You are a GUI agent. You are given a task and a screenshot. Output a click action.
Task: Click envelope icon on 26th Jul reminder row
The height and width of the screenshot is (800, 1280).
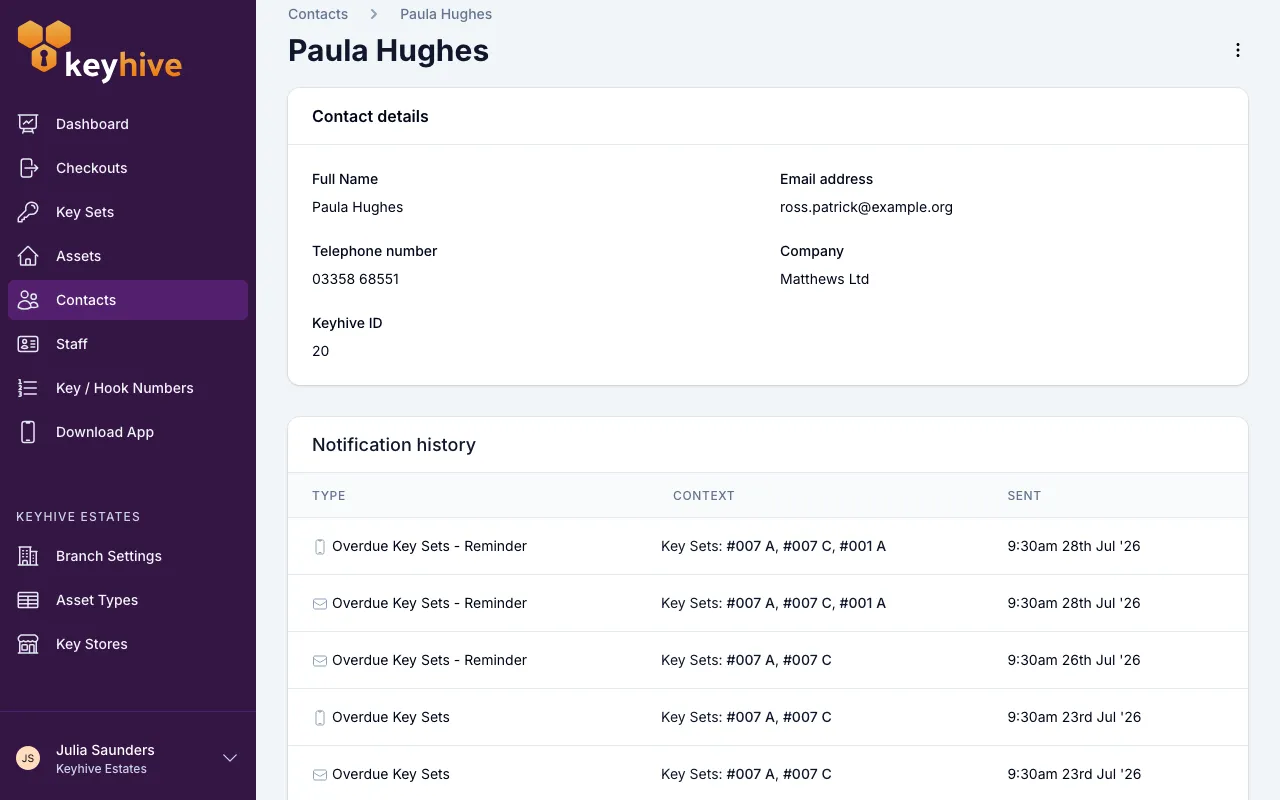(x=320, y=661)
